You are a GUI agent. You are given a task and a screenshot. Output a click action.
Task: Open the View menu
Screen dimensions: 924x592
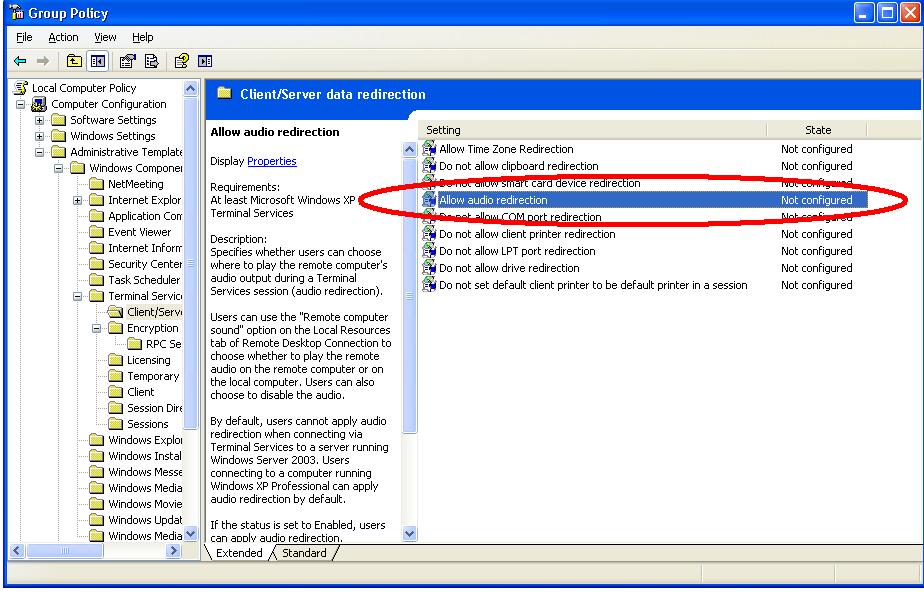click(x=105, y=37)
